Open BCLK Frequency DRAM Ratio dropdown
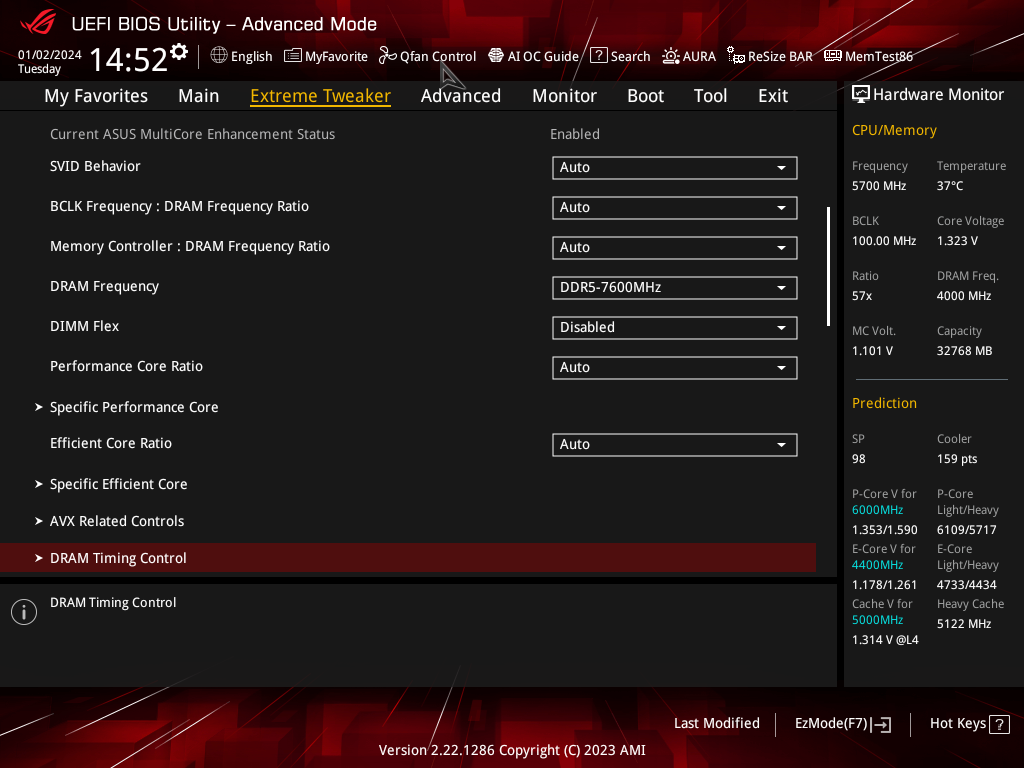 coord(675,207)
